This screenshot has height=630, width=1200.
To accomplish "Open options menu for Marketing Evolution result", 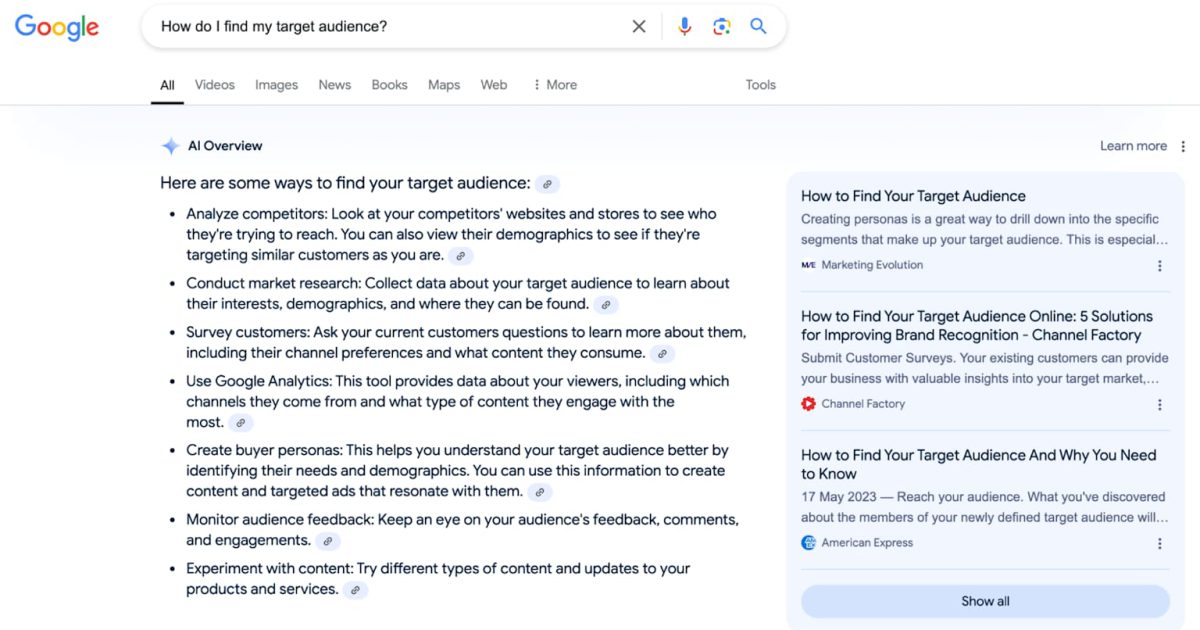I will 1160,266.
